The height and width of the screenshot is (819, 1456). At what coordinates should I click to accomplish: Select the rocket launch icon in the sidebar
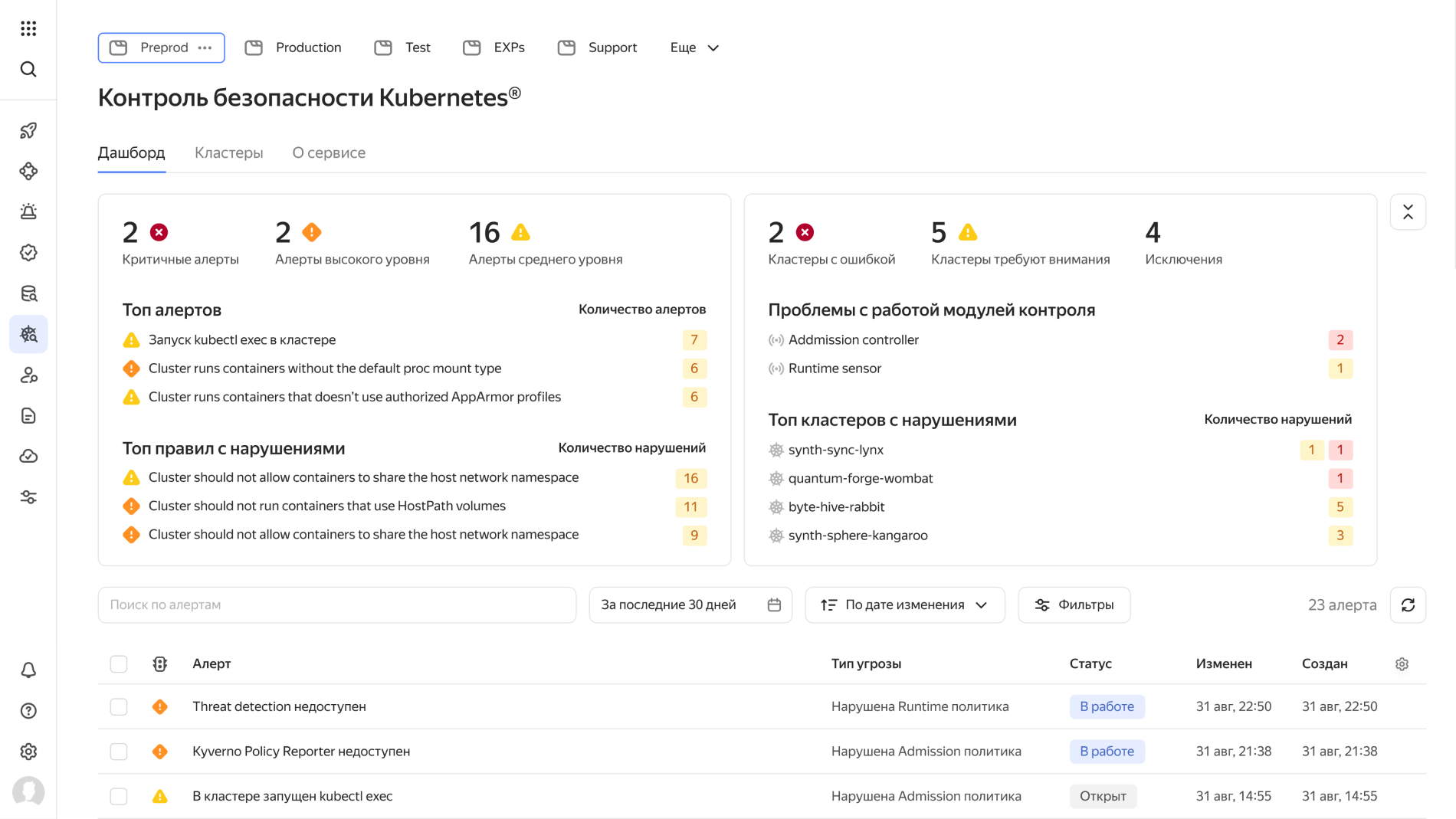click(28, 130)
